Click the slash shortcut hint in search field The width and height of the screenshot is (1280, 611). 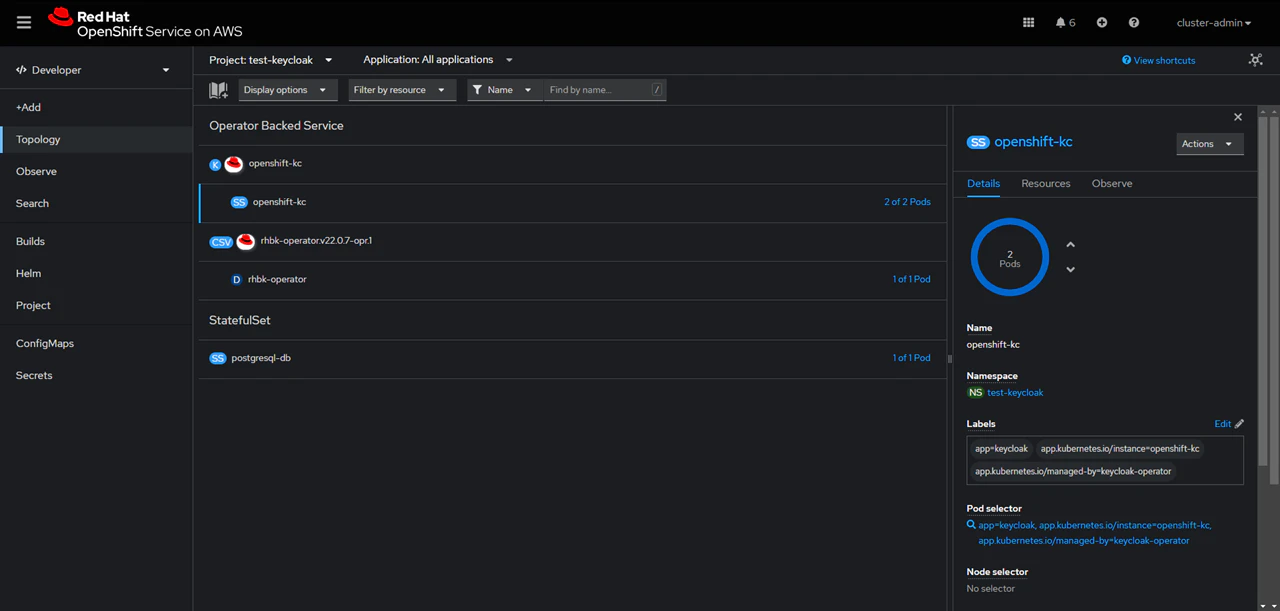click(656, 90)
